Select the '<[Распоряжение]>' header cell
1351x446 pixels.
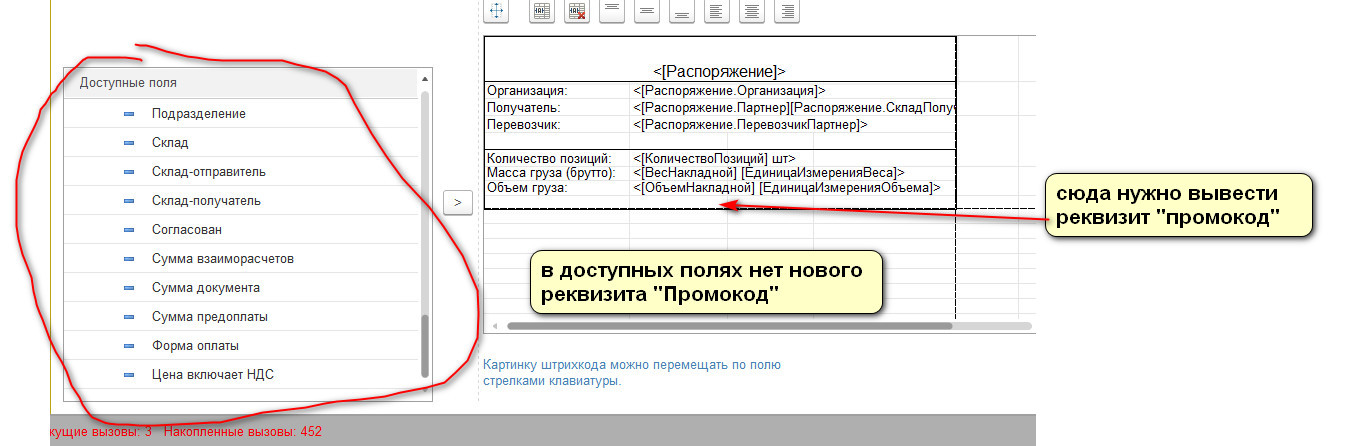719,71
